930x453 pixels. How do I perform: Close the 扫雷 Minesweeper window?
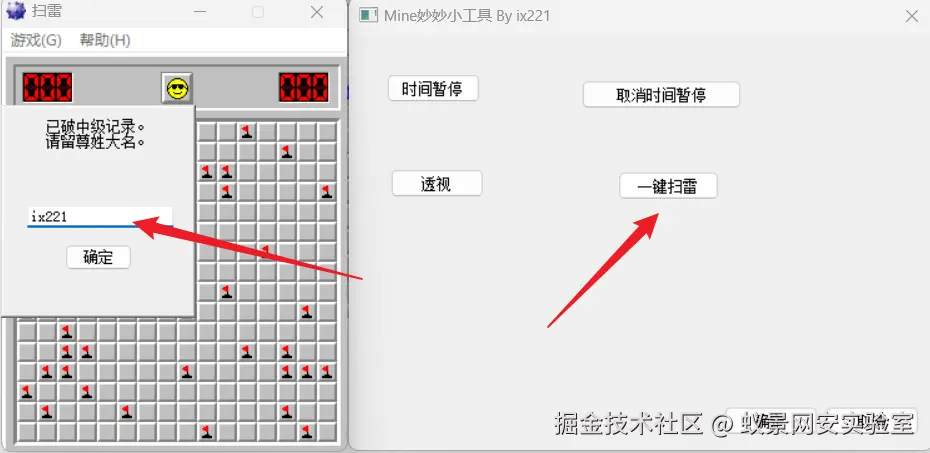pyautogui.click(x=317, y=12)
